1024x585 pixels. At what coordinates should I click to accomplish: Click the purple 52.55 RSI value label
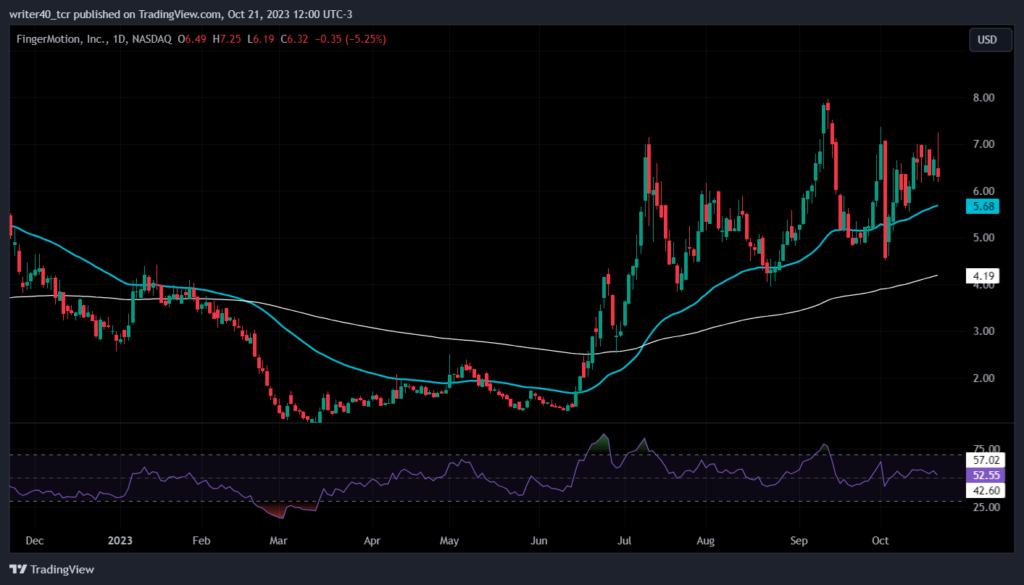(983, 475)
